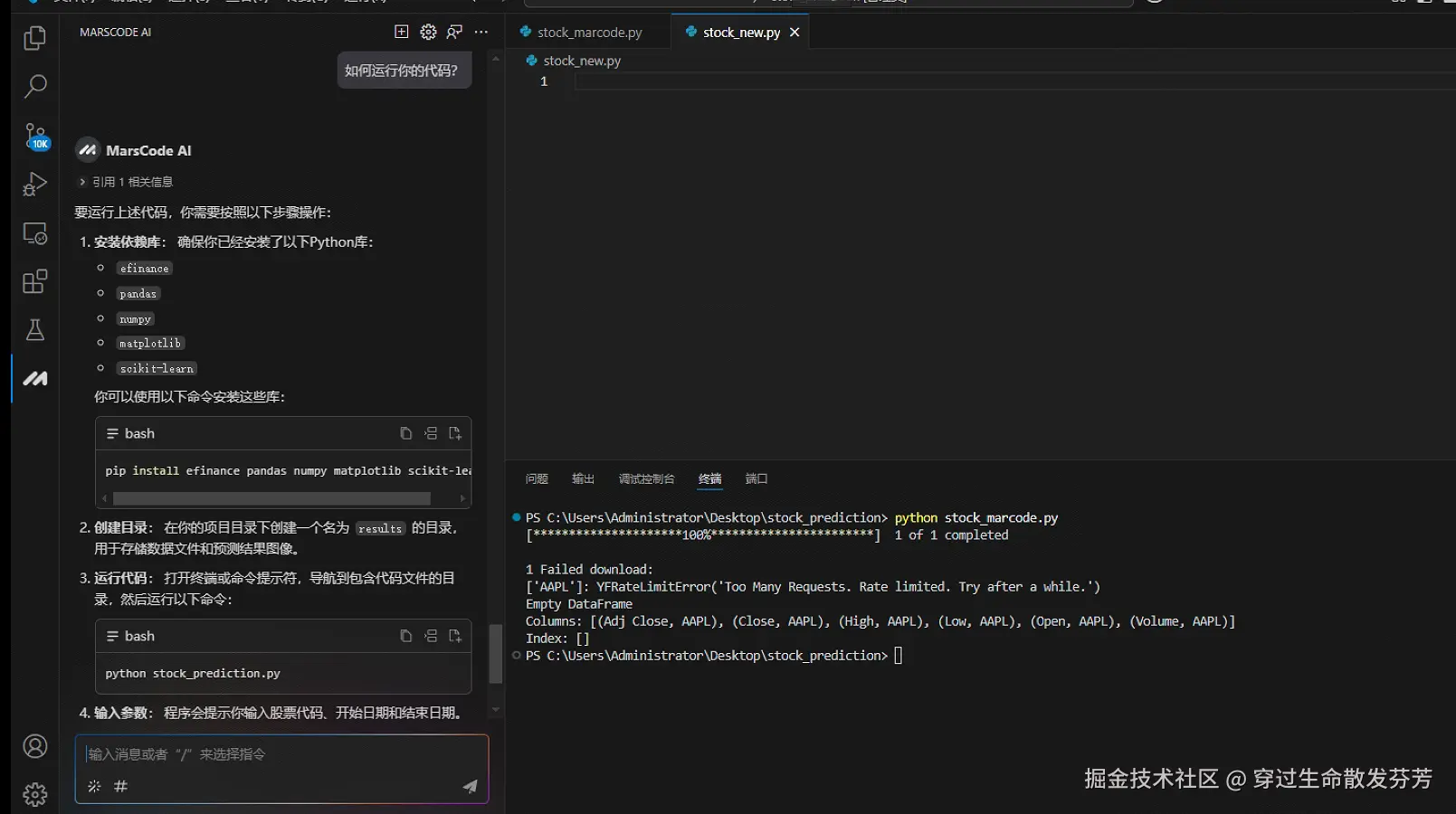Copy the python stock_prediction.py code block
This screenshot has width=1456, height=814.
point(405,636)
